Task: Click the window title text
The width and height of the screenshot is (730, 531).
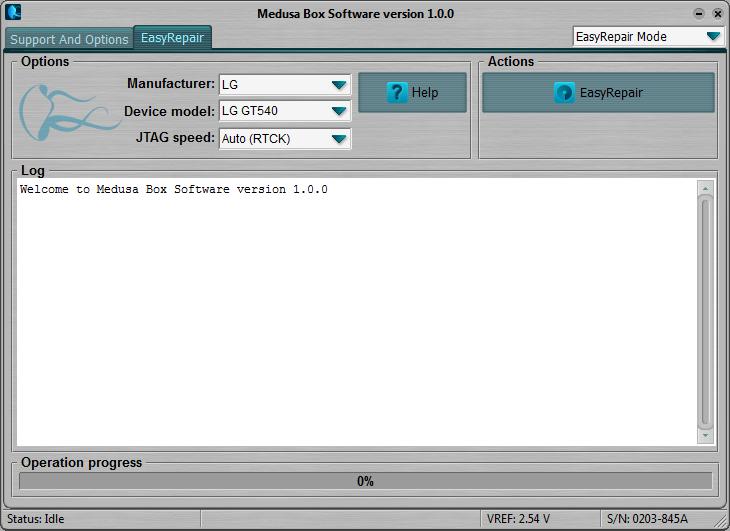Action: [356, 14]
